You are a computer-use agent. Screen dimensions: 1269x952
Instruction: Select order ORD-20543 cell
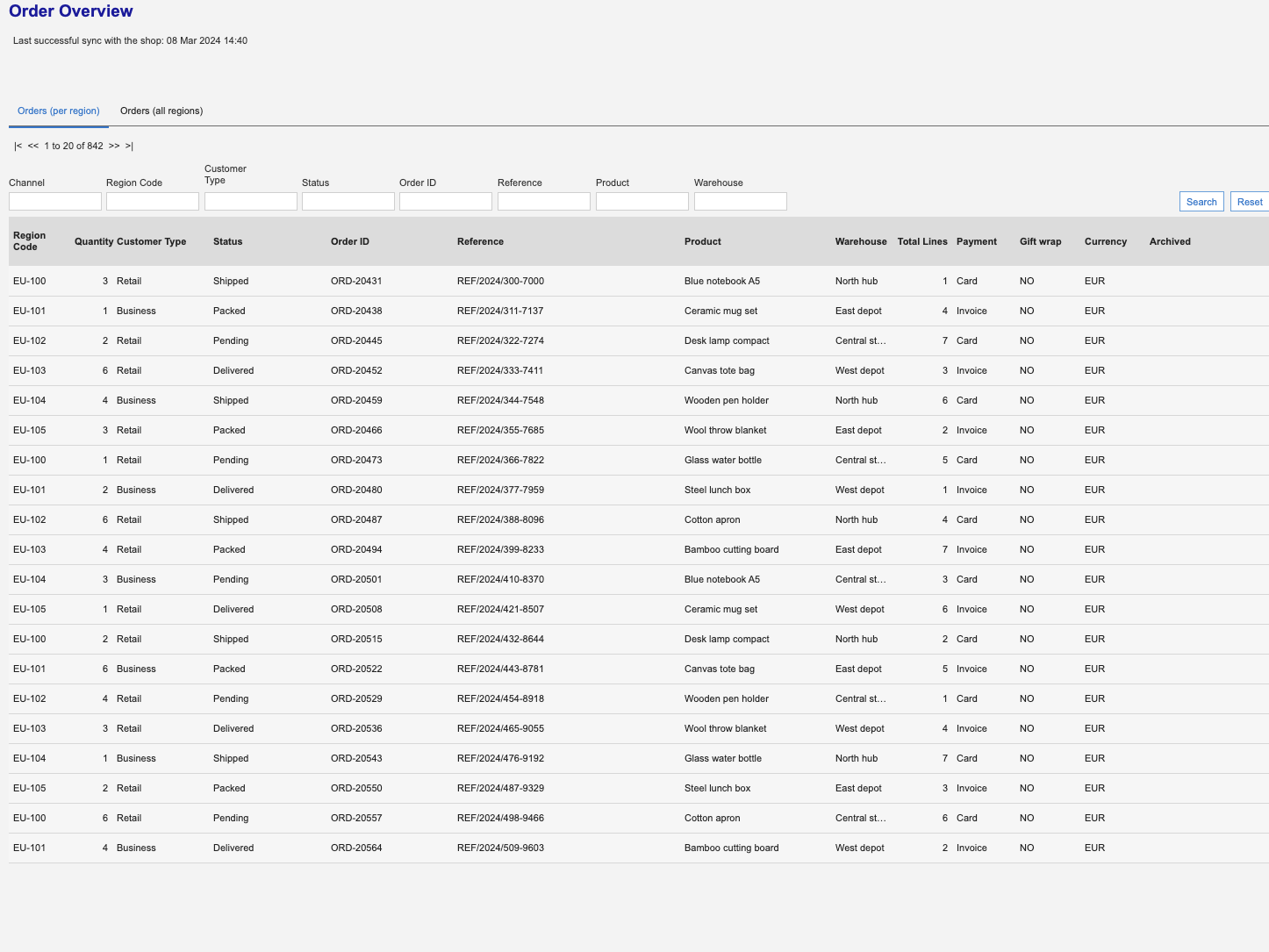pyautogui.click(x=356, y=758)
